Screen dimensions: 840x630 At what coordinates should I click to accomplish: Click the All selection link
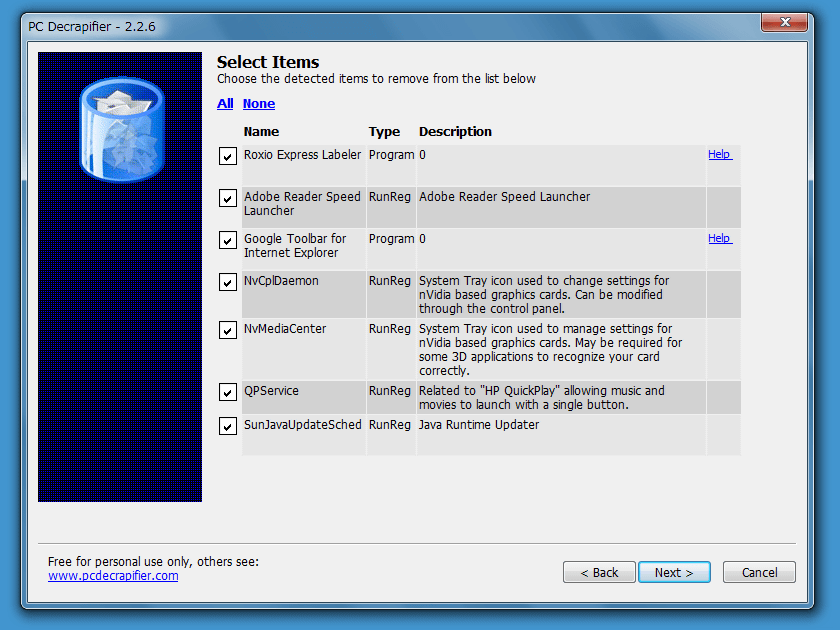[225, 103]
